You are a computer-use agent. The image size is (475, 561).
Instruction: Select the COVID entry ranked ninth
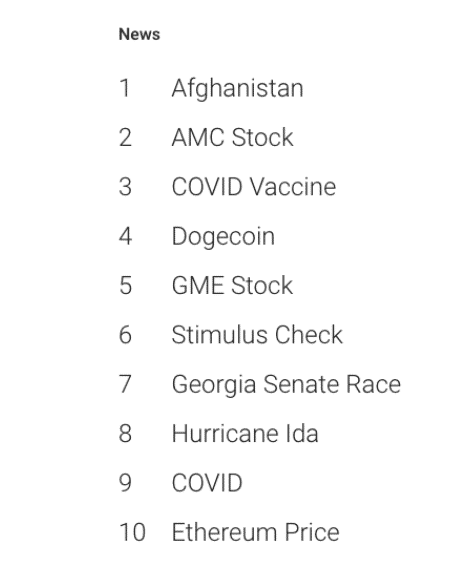tap(207, 483)
